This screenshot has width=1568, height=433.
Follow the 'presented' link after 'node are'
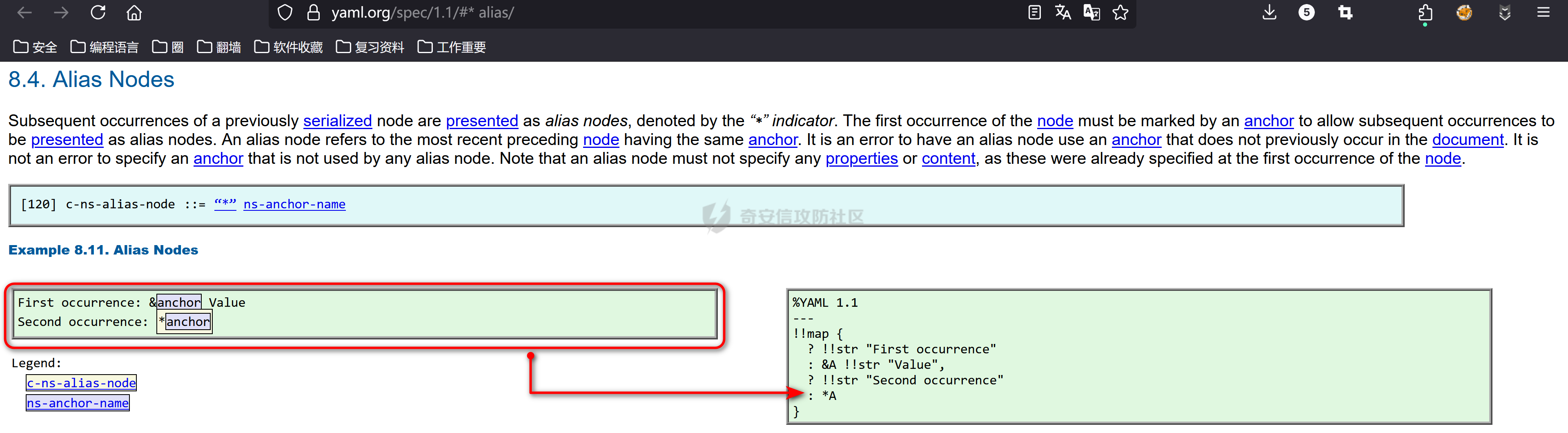(x=481, y=121)
